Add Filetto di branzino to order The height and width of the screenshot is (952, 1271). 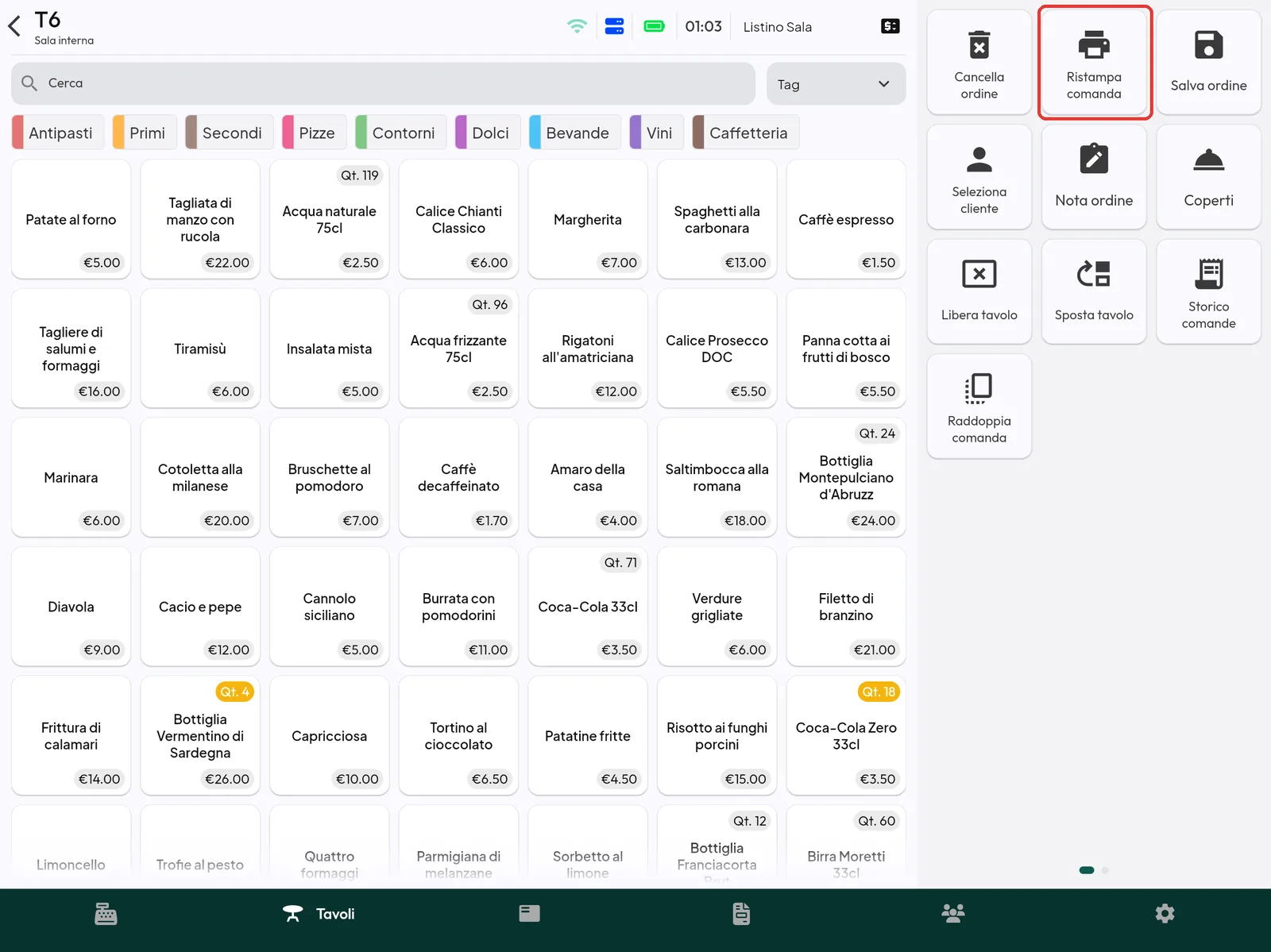(x=846, y=607)
